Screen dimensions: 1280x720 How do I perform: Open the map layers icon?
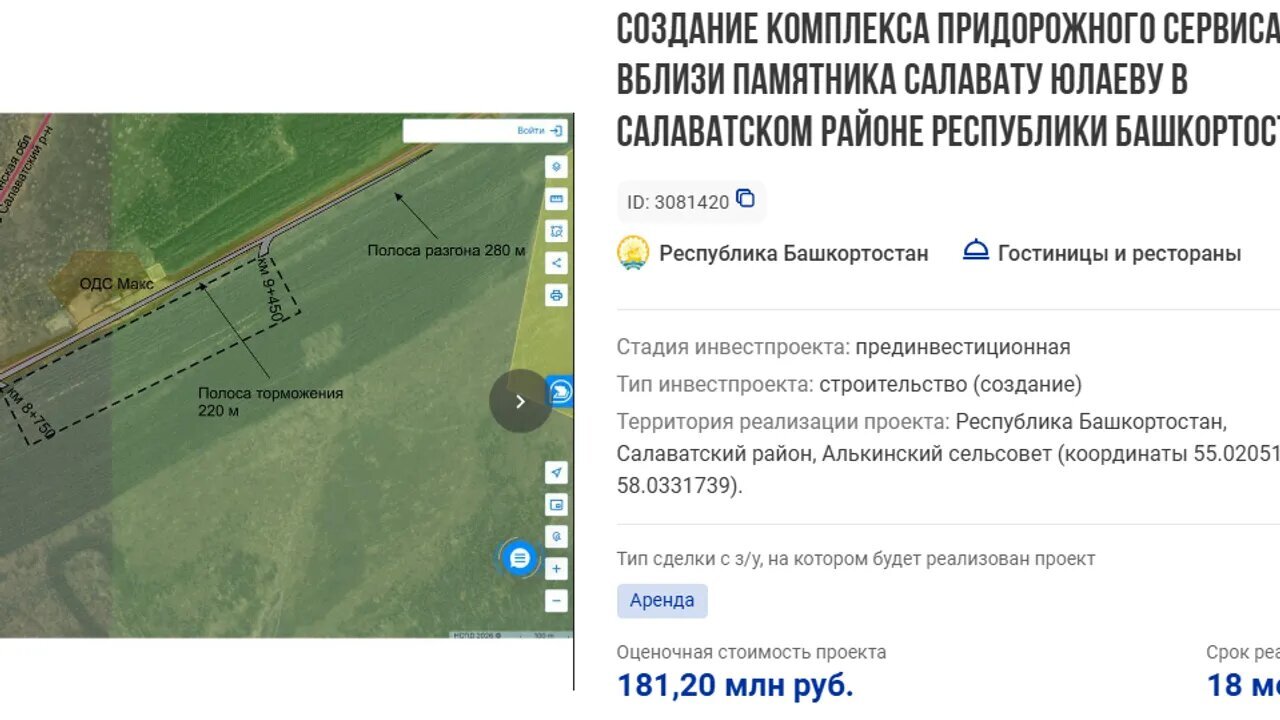(556, 167)
